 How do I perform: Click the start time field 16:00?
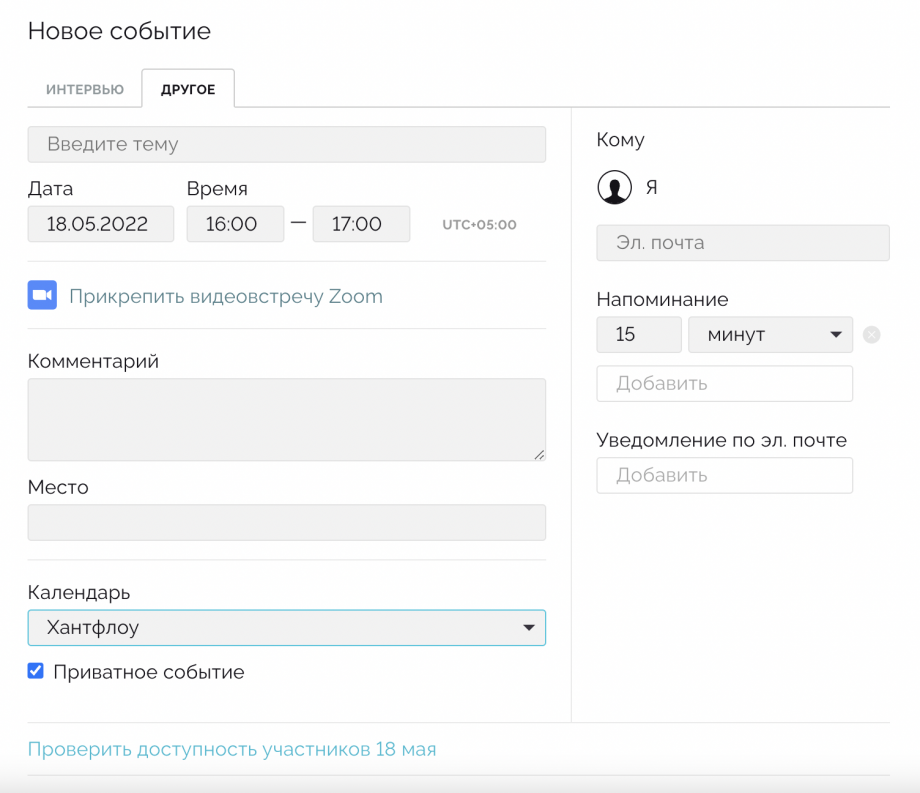[x=235, y=223]
